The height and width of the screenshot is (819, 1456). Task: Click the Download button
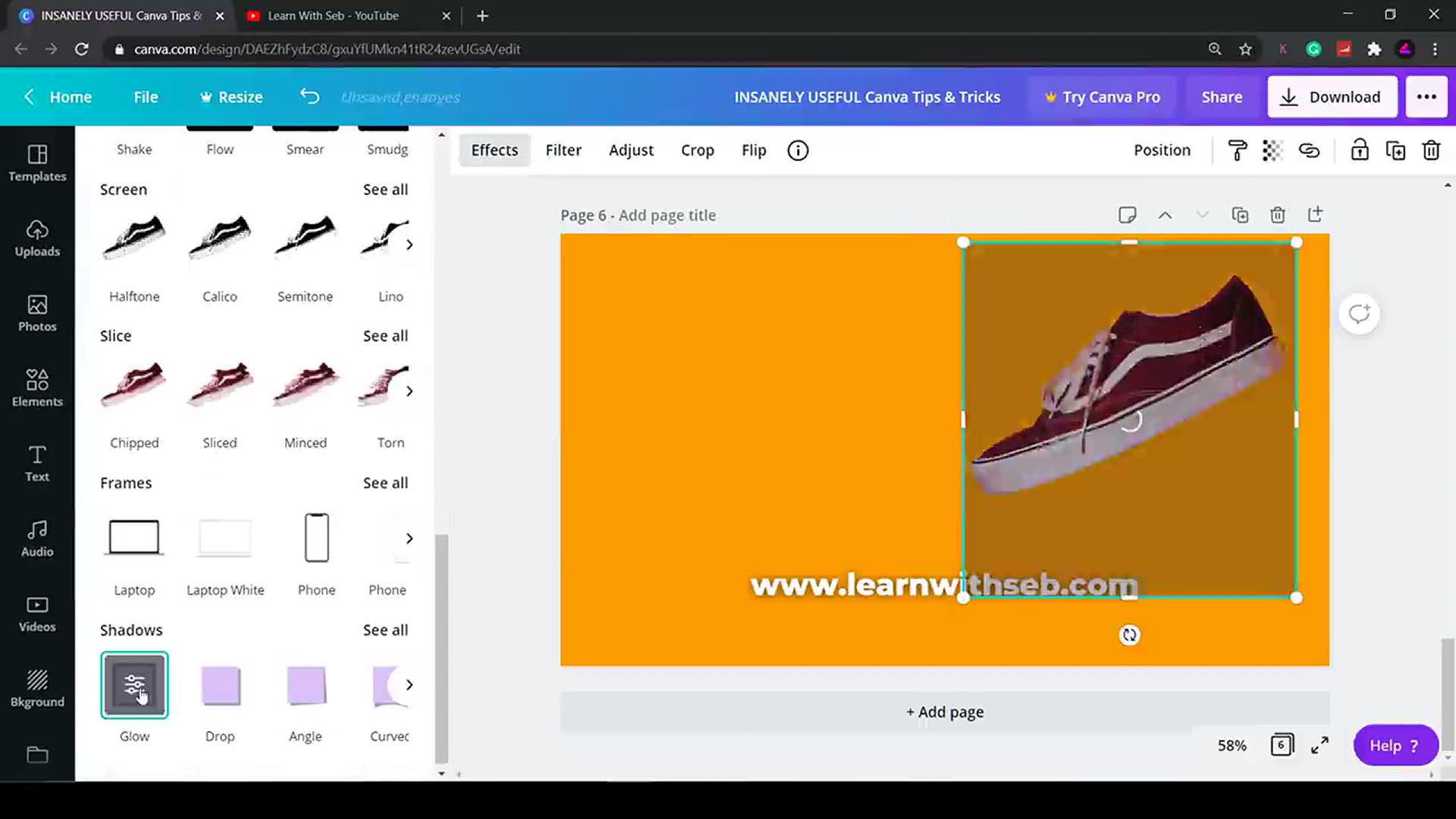click(1332, 96)
